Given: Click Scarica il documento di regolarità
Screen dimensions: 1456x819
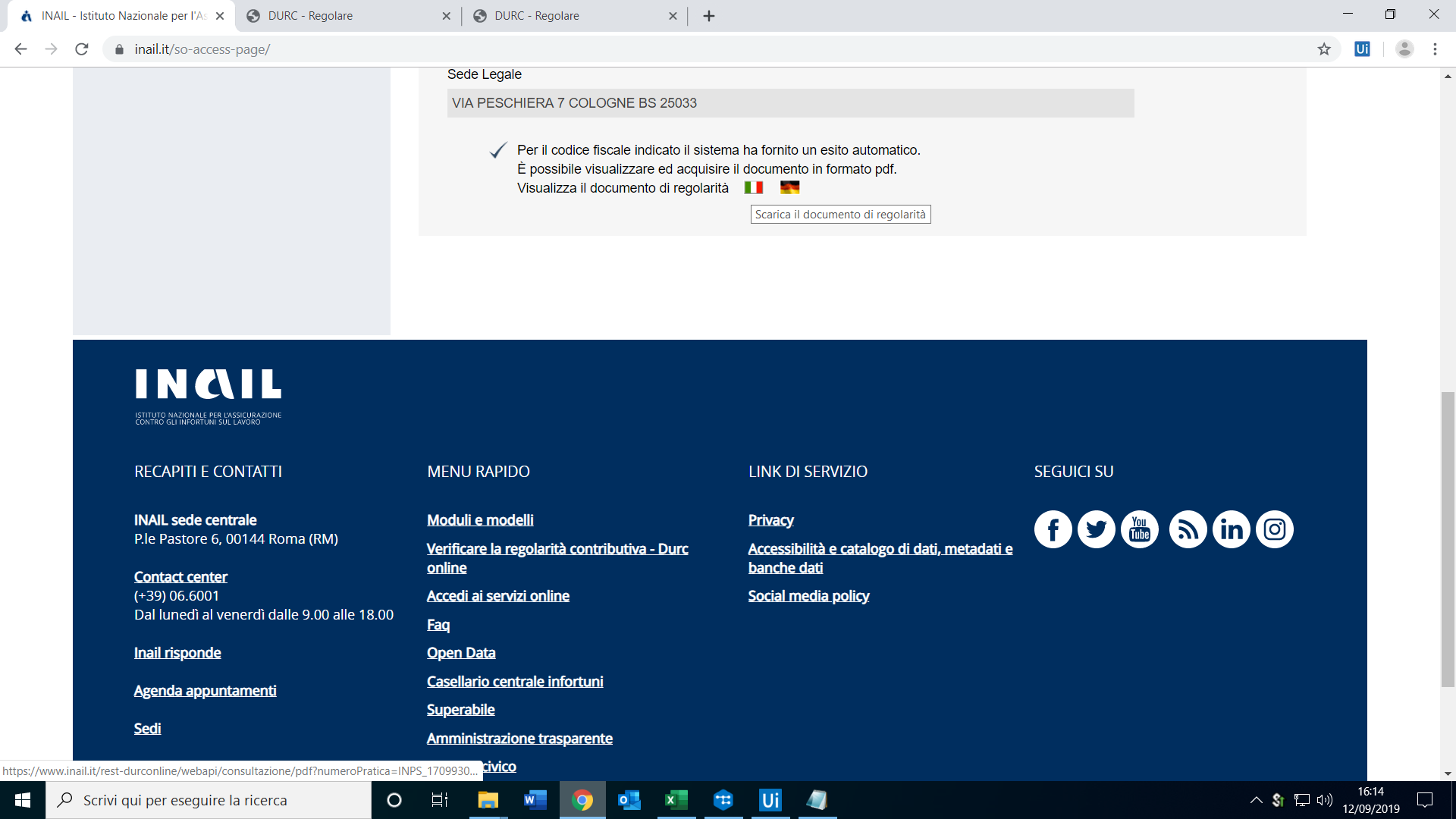Looking at the screenshot, I should coord(840,215).
